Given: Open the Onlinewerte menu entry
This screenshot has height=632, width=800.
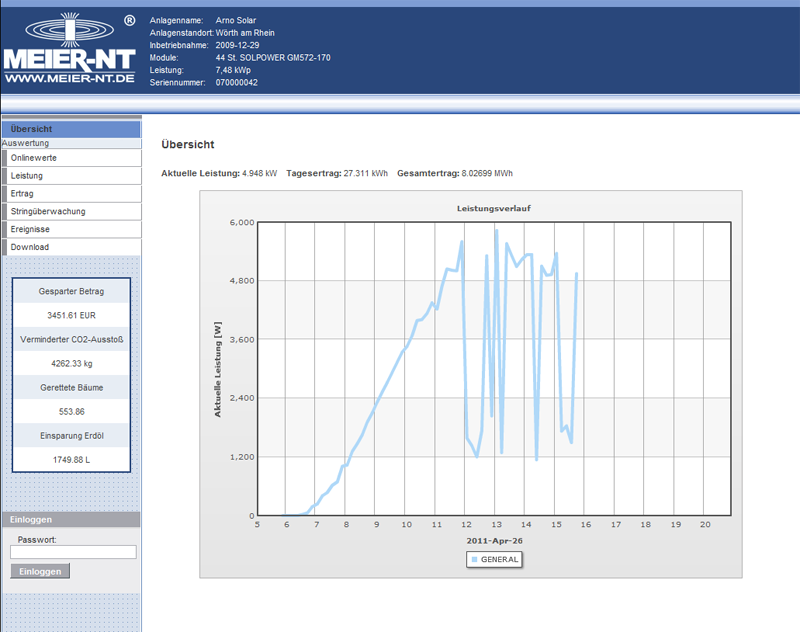Looking at the screenshot, I should tap(72, 158).
